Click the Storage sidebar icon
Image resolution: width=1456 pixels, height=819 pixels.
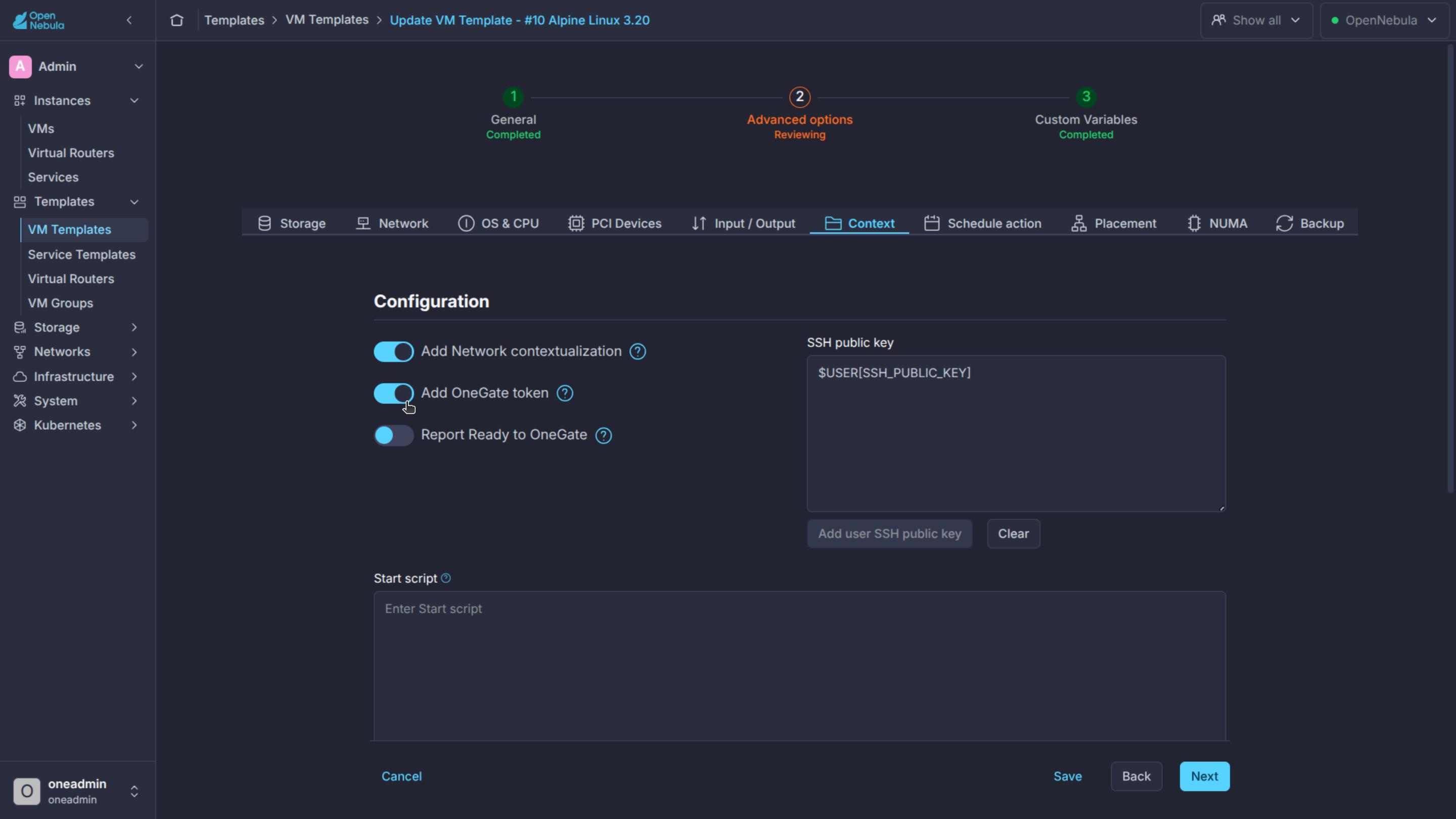point(20,327)
